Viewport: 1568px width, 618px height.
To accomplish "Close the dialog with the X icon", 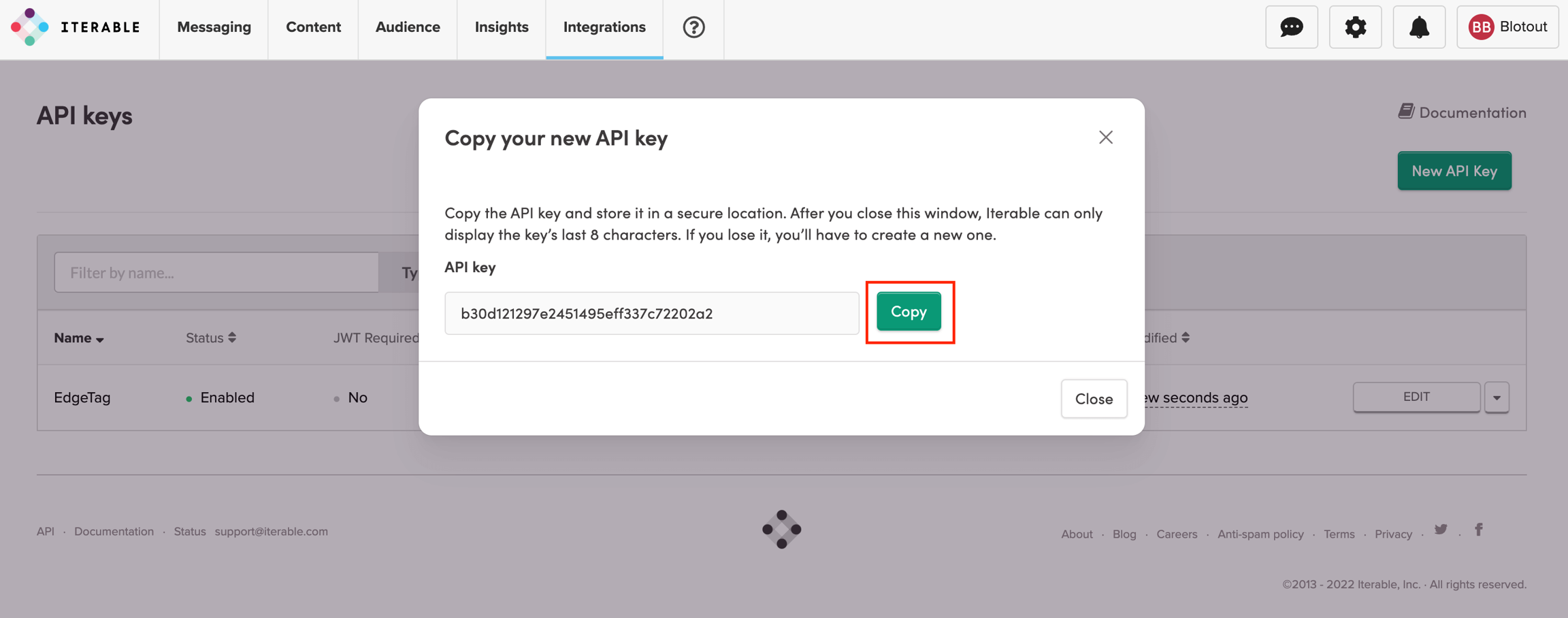I will [1105, 137].
